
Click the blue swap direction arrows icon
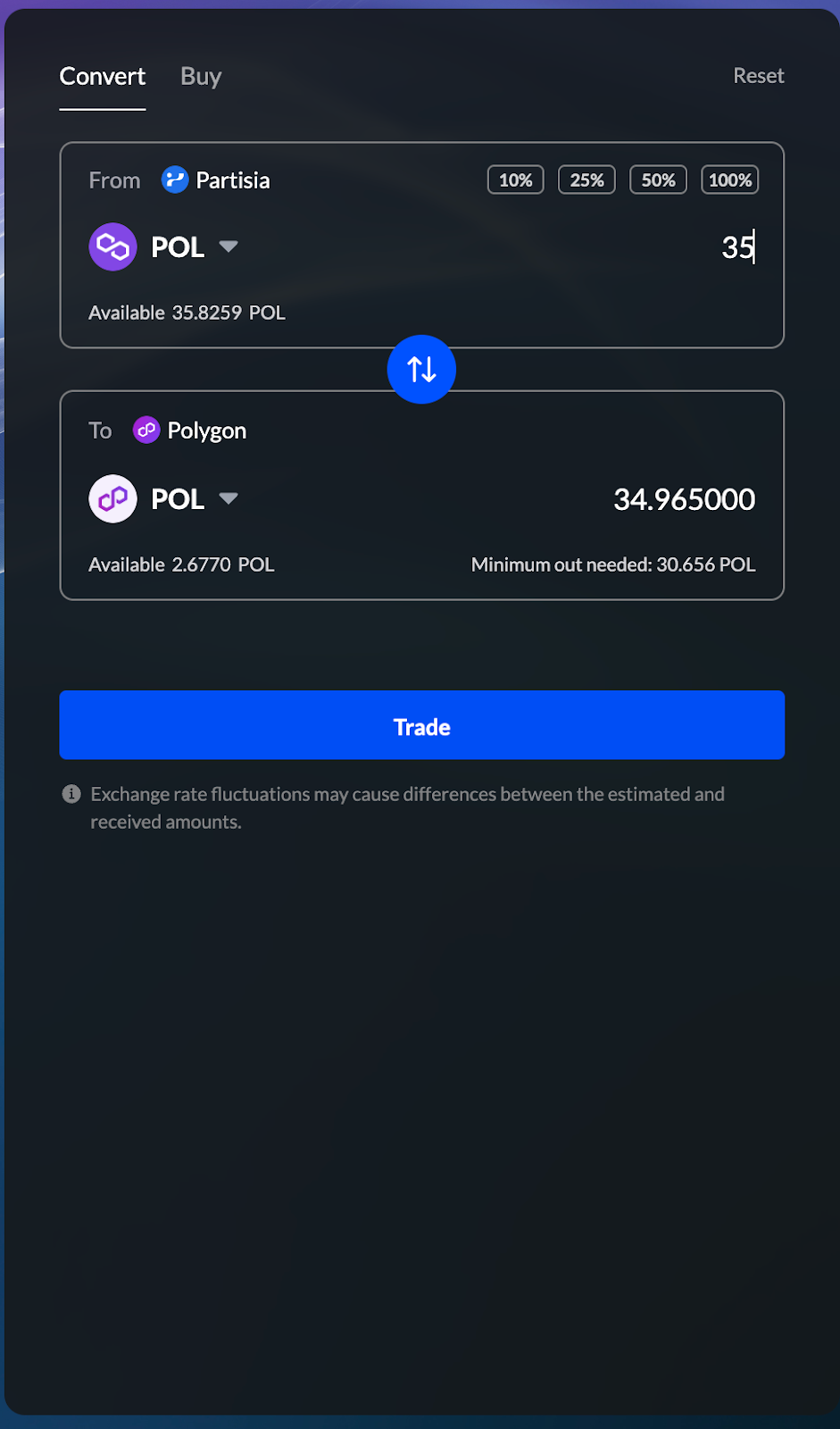(421, 369)
